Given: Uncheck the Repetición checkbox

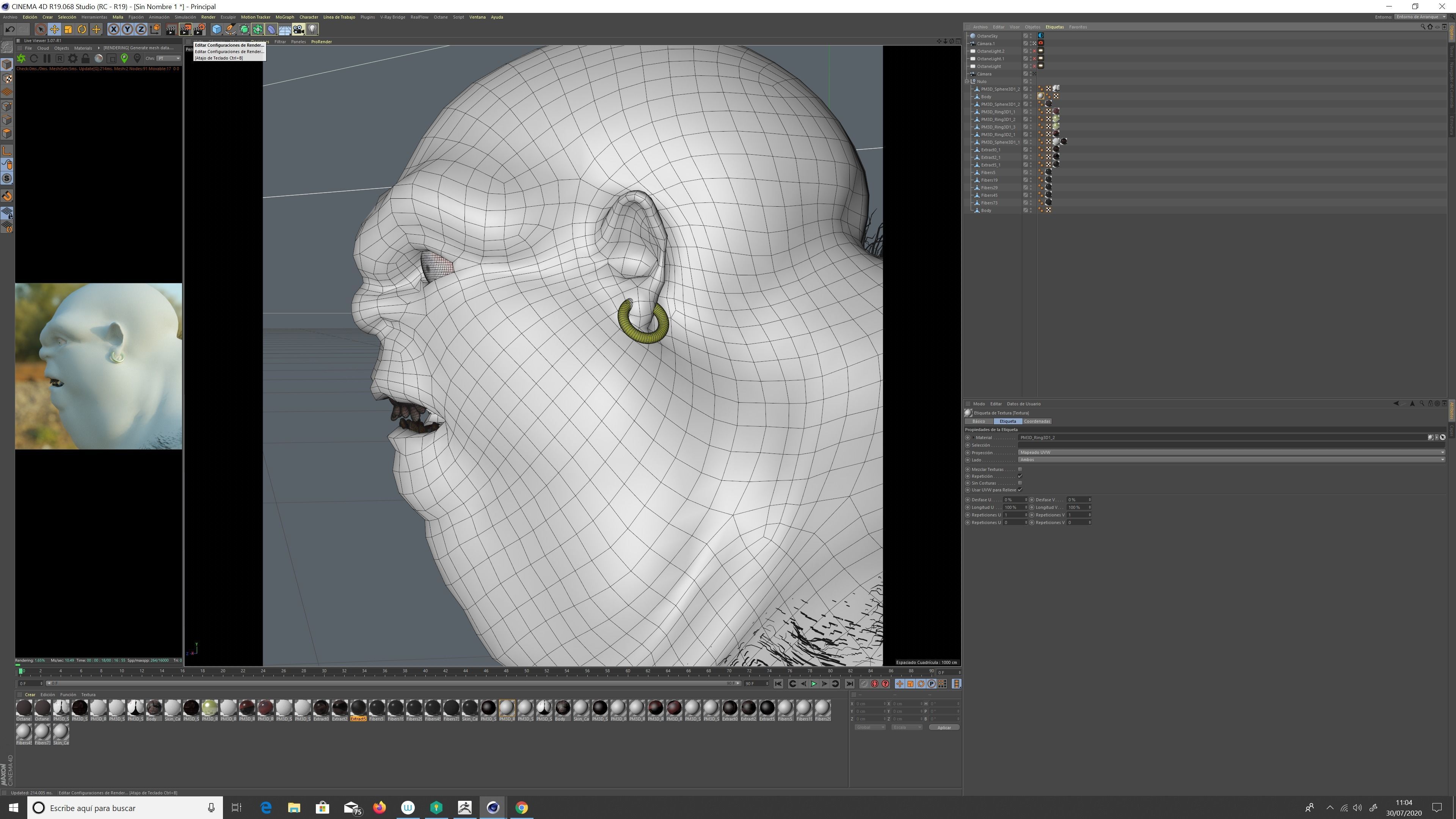Looking at the screenshot, I should 1020,476.
